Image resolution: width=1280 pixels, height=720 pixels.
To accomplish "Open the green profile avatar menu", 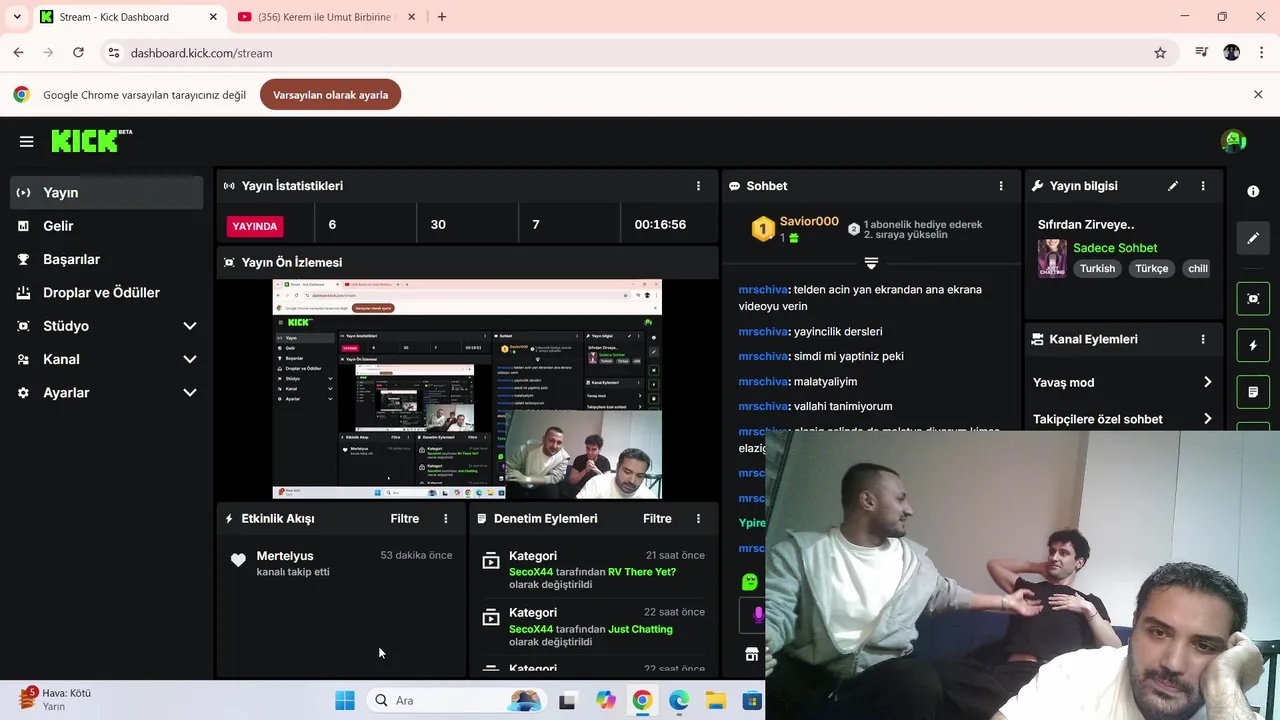I will 1233,141.
